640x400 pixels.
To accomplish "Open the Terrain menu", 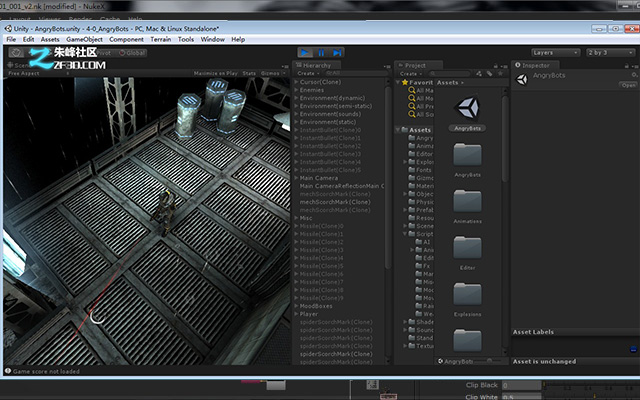I will point(161,39).
